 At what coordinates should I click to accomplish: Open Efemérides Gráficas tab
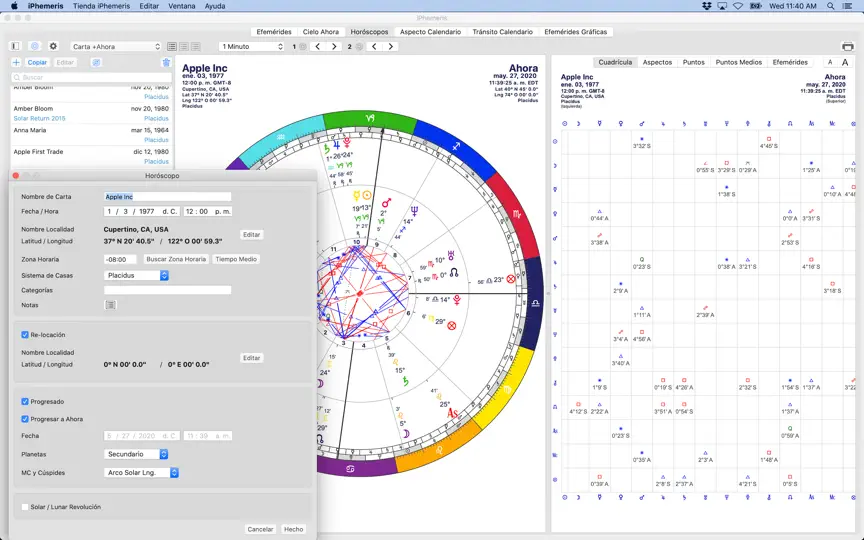(575, 32)
